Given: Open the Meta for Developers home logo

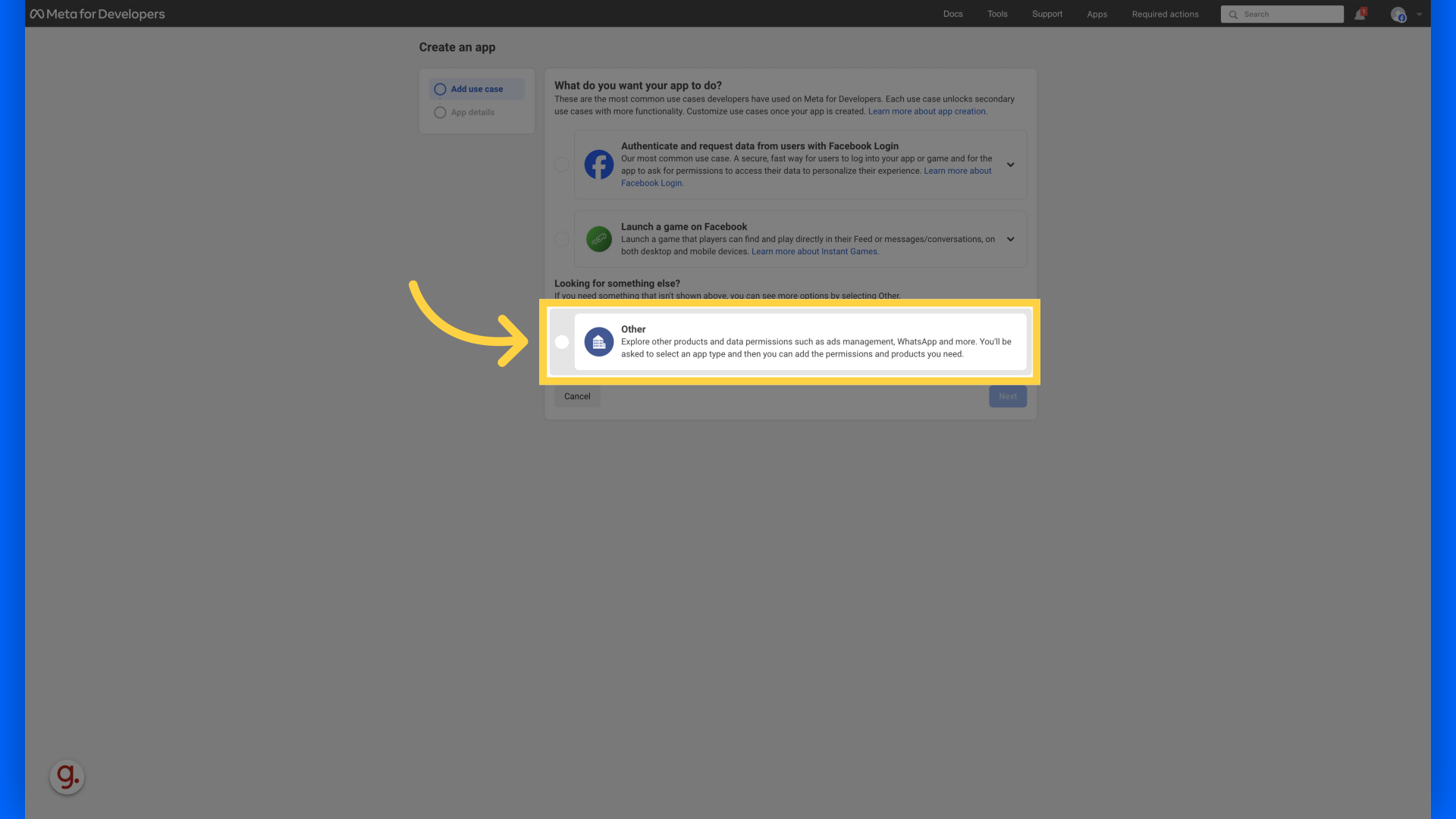Looking at the screenshot, I should (97, 14).
